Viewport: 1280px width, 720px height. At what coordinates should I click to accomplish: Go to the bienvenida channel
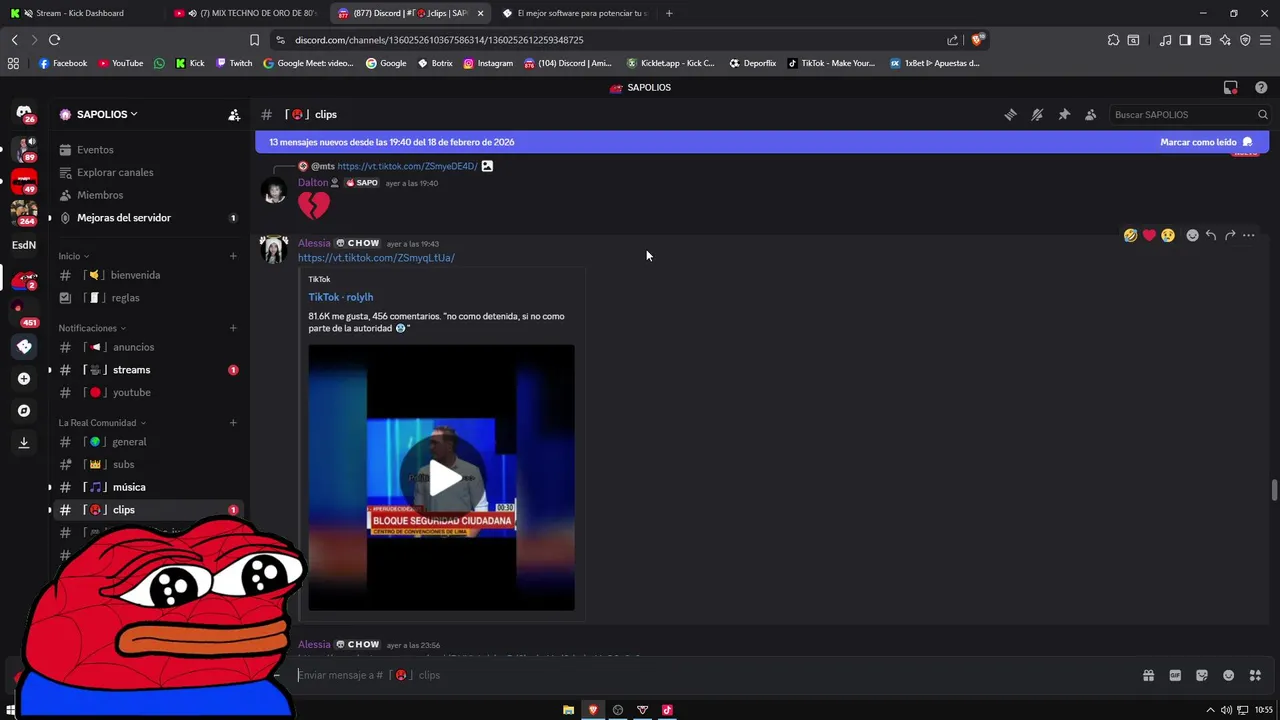pyautogui.click(x=148, y=275)
